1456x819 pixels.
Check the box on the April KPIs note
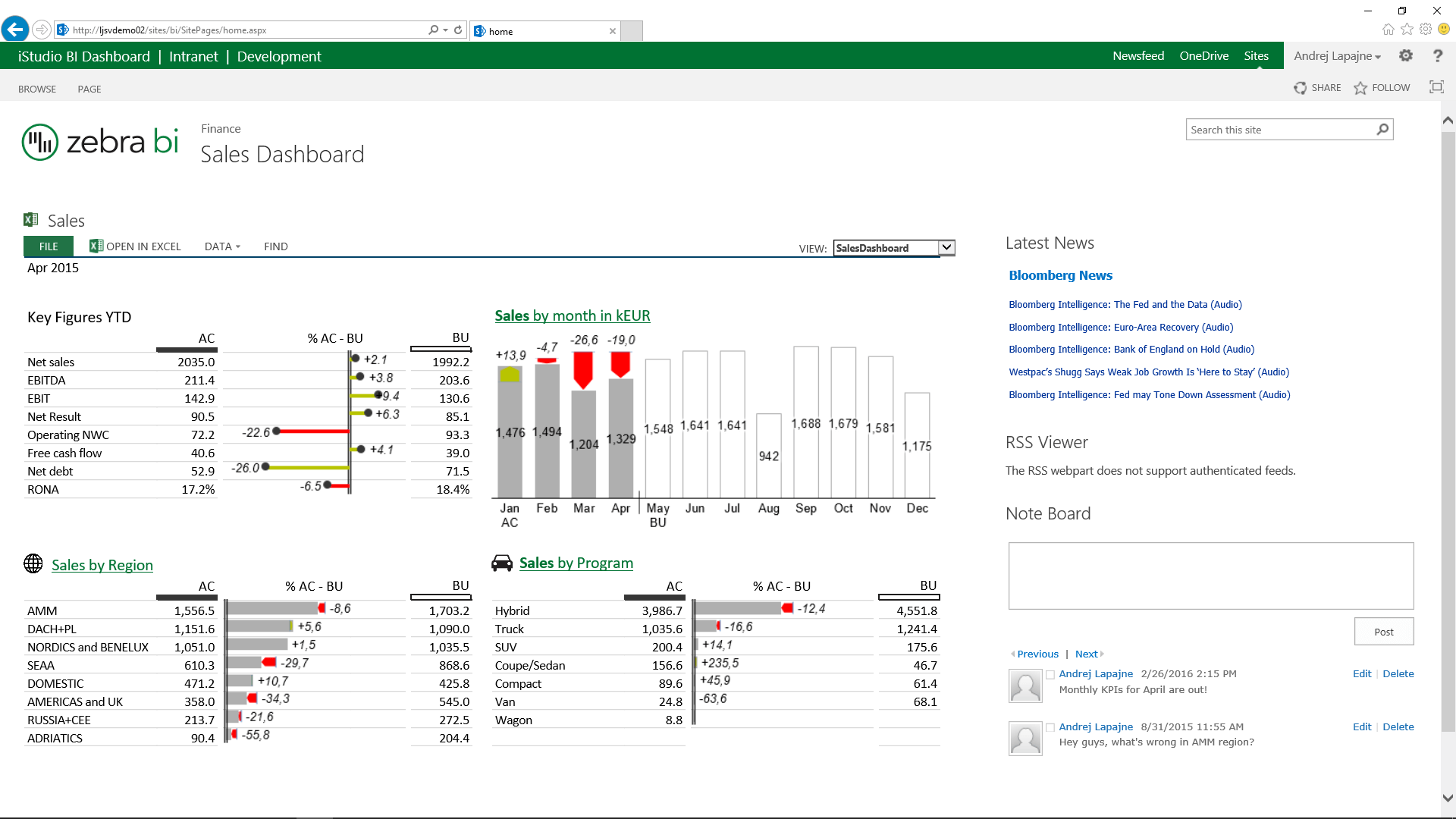click(1050, 673)
